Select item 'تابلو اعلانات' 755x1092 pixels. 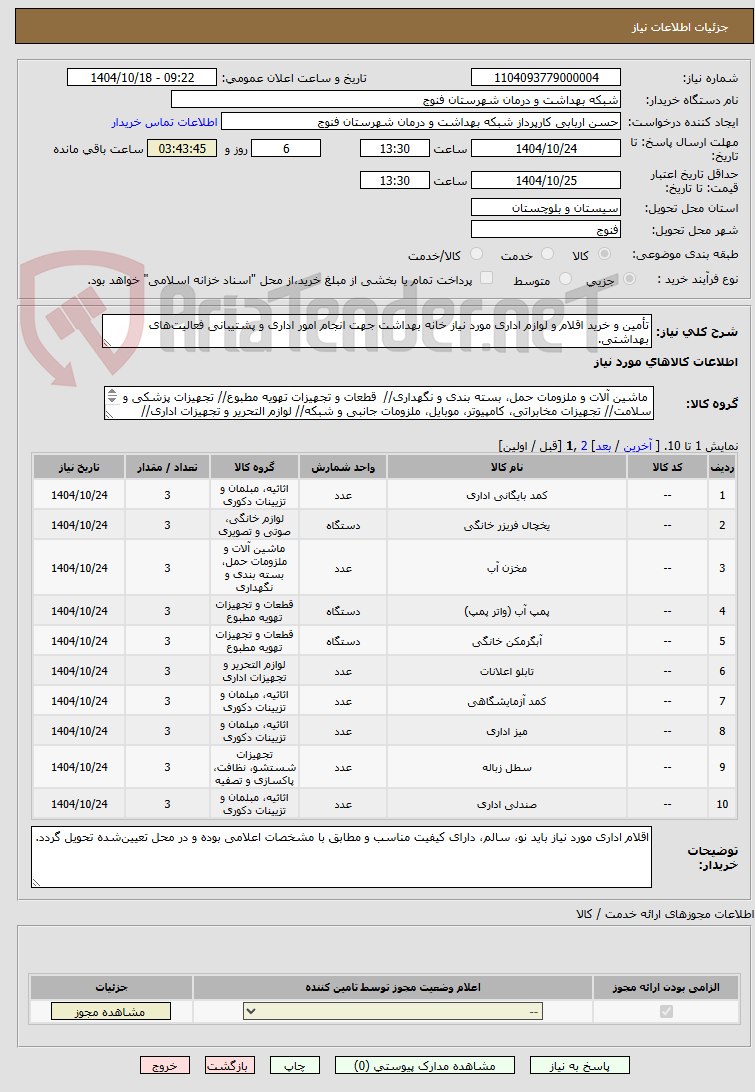[506, 671]
